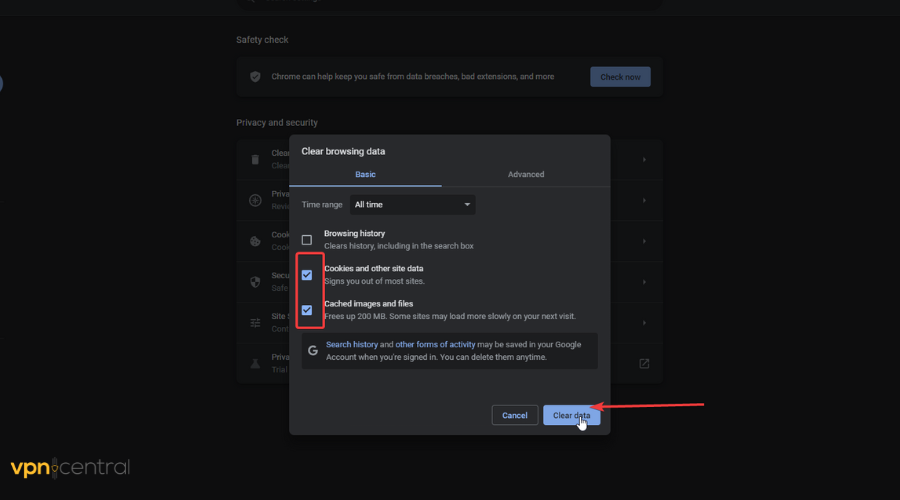Click the Security shield icon
Image resolution: width=900 pixels, height=500 pixels.
(255, 282)
